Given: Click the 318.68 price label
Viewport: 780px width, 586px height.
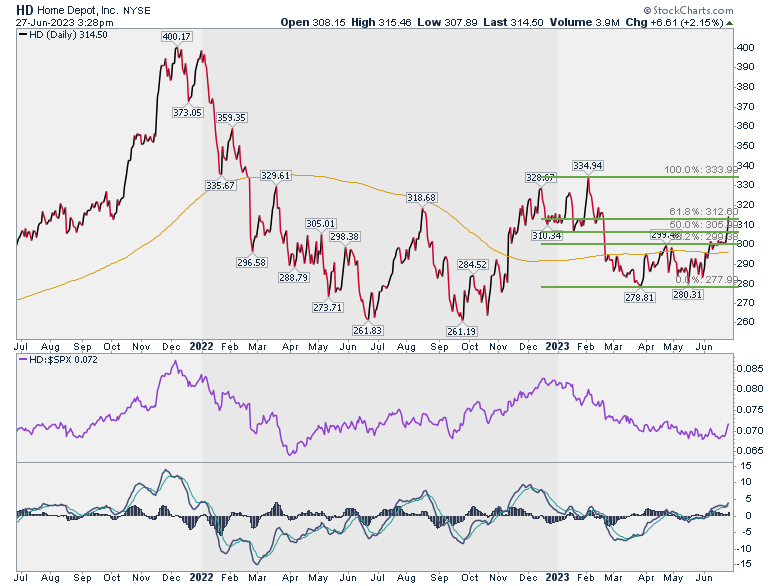Looking at the screenshot, I should click(x=421, y=198).
